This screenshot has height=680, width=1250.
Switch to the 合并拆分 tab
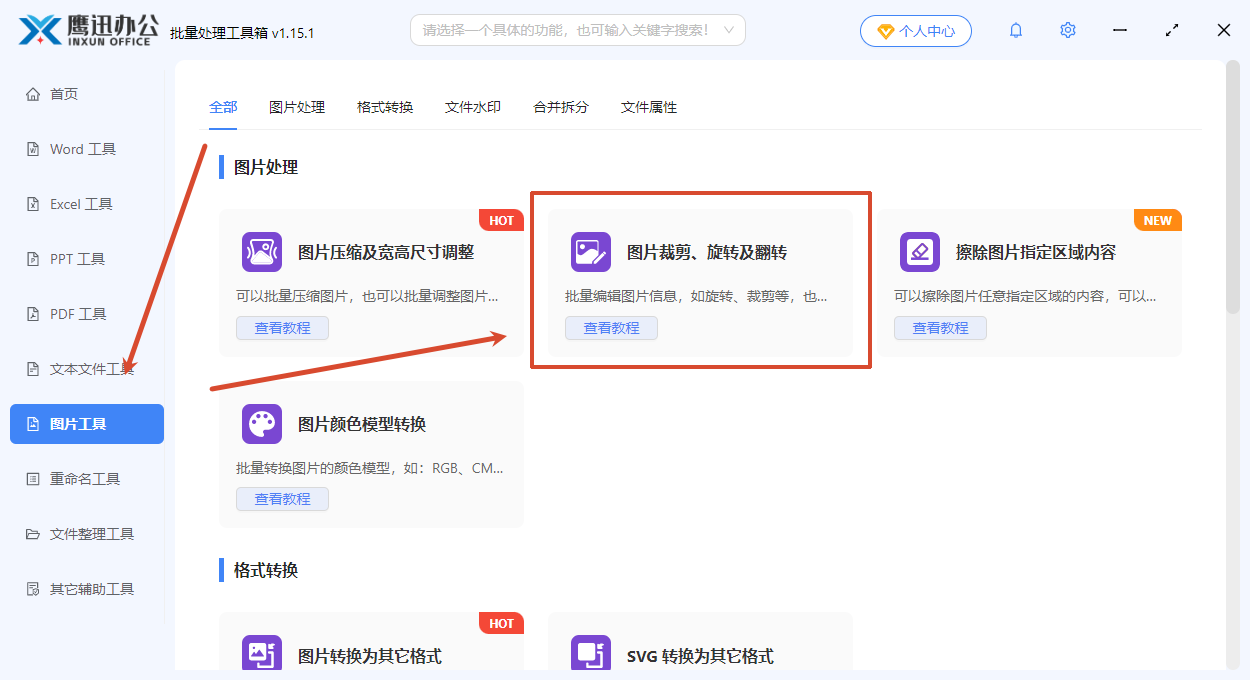[561, 107]
